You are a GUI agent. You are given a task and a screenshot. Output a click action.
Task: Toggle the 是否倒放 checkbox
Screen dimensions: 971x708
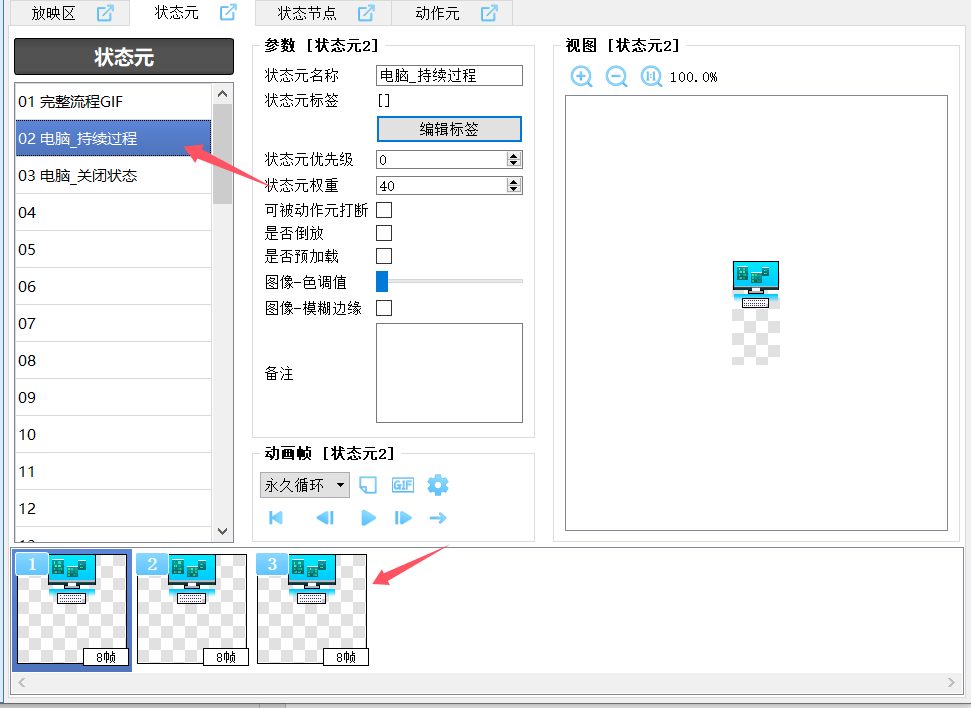(384, 233)
